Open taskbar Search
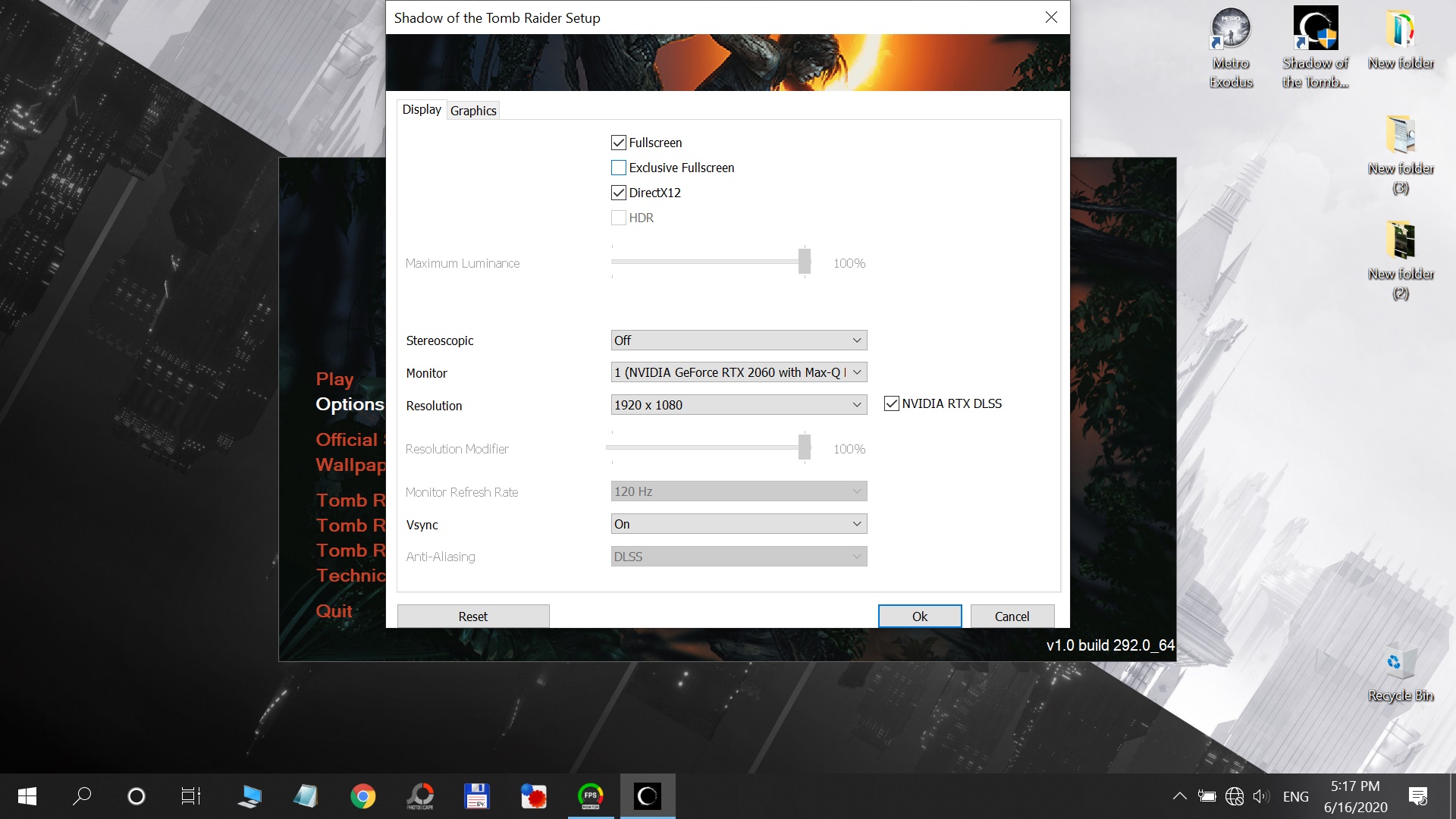Image resolution: width=1456 pixels, height=819 pixels. tap(82, 796)
